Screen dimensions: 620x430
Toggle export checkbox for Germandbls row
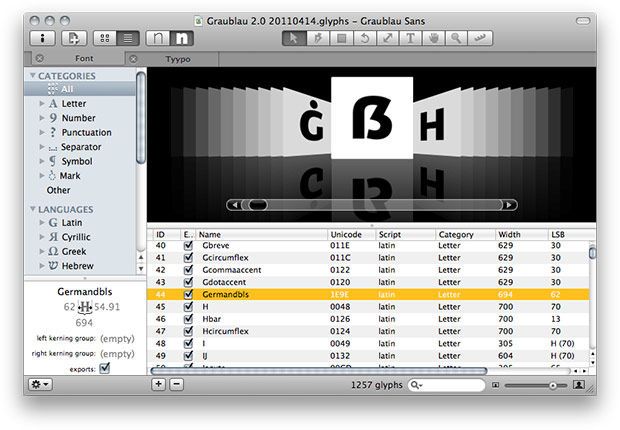tap(189, 294)
